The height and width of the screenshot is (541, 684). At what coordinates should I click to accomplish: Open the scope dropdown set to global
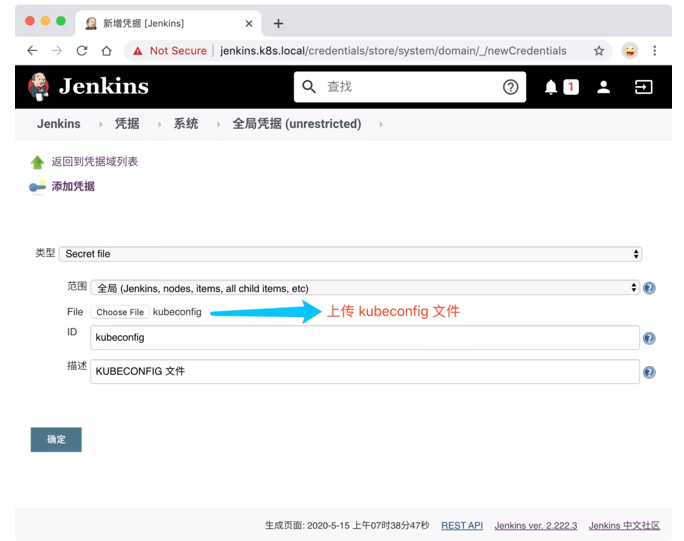coord(365,288)
